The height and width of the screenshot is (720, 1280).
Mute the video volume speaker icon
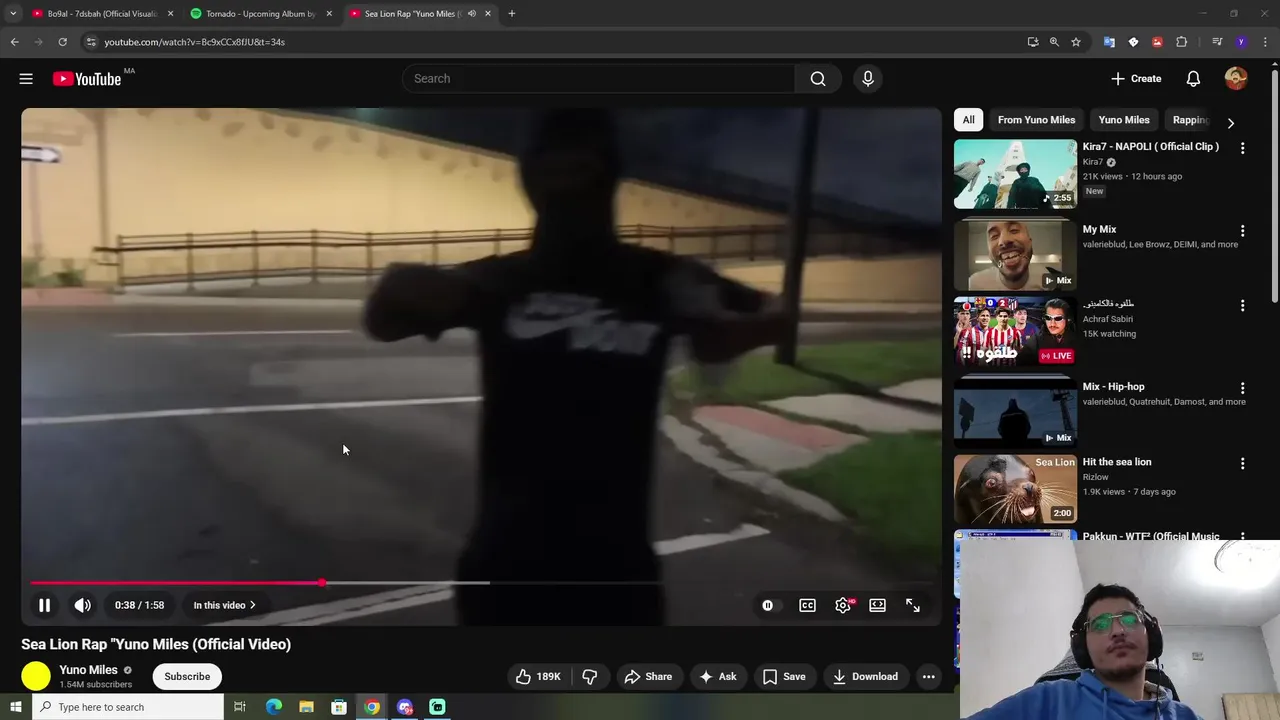click(83, 605)
